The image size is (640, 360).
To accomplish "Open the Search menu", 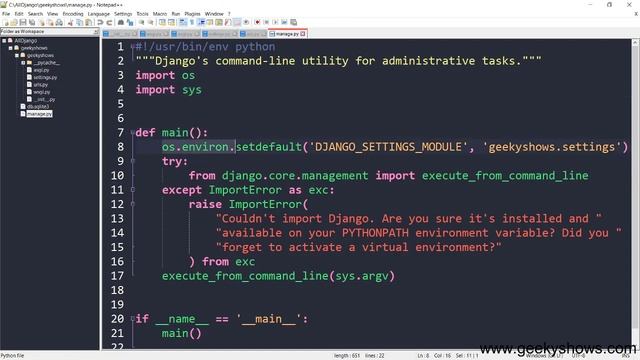I will pos(35,14).
